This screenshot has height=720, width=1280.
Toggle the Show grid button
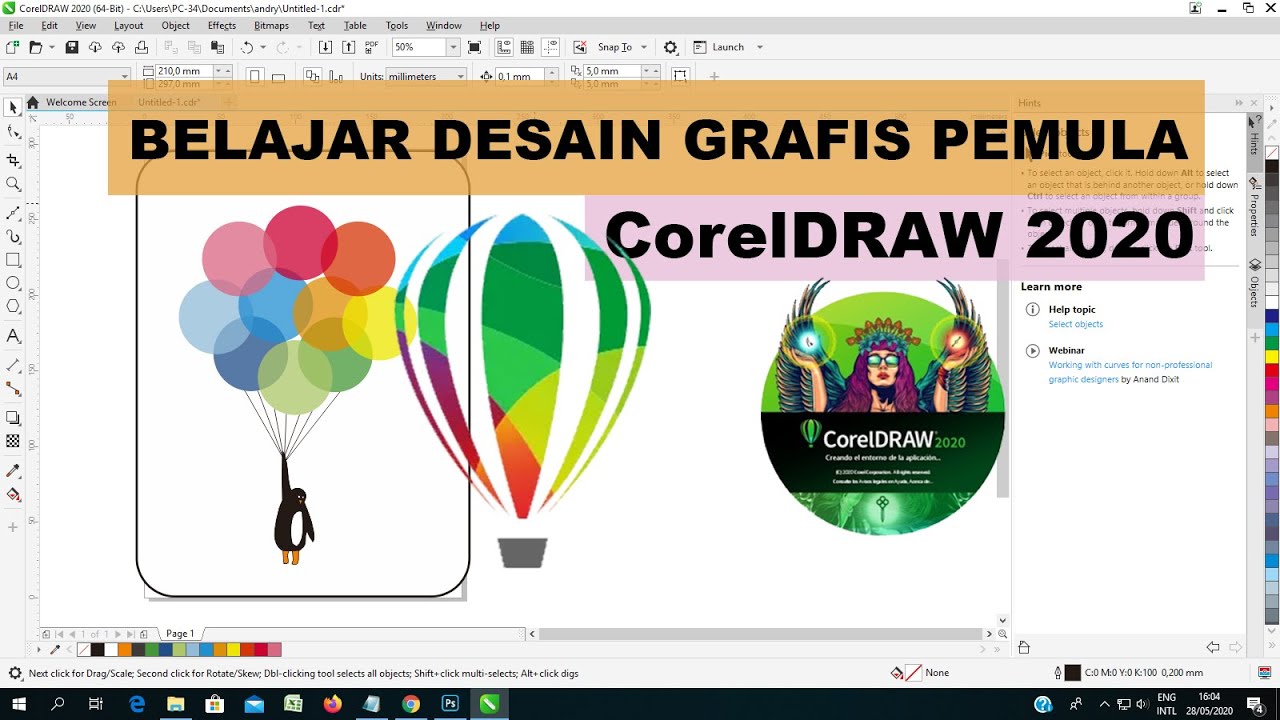click(527, 47)
